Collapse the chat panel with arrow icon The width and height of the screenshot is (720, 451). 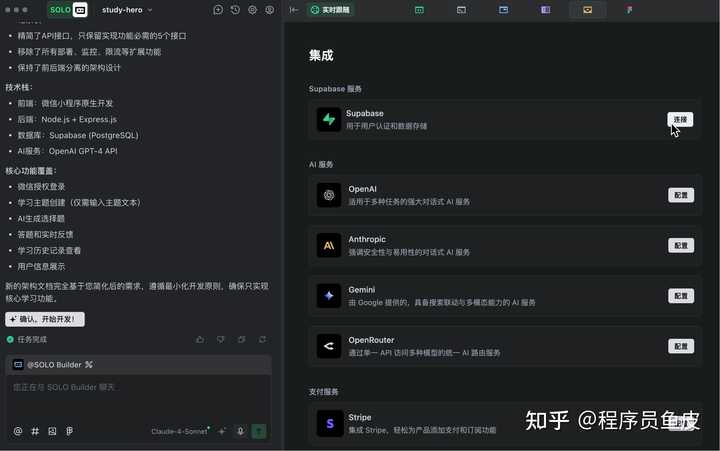[294, 10]
